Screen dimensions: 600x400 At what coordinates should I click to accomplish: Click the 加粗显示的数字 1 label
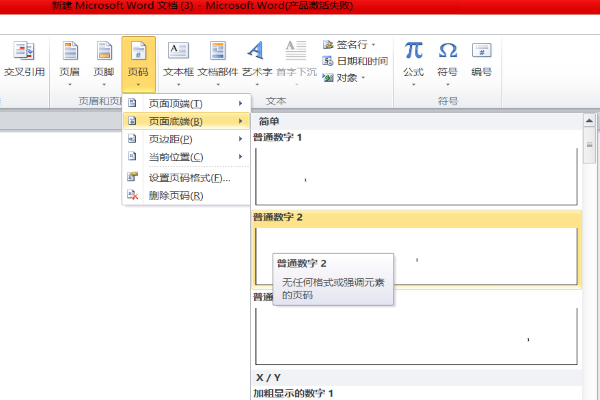click(x=293, y=393)
